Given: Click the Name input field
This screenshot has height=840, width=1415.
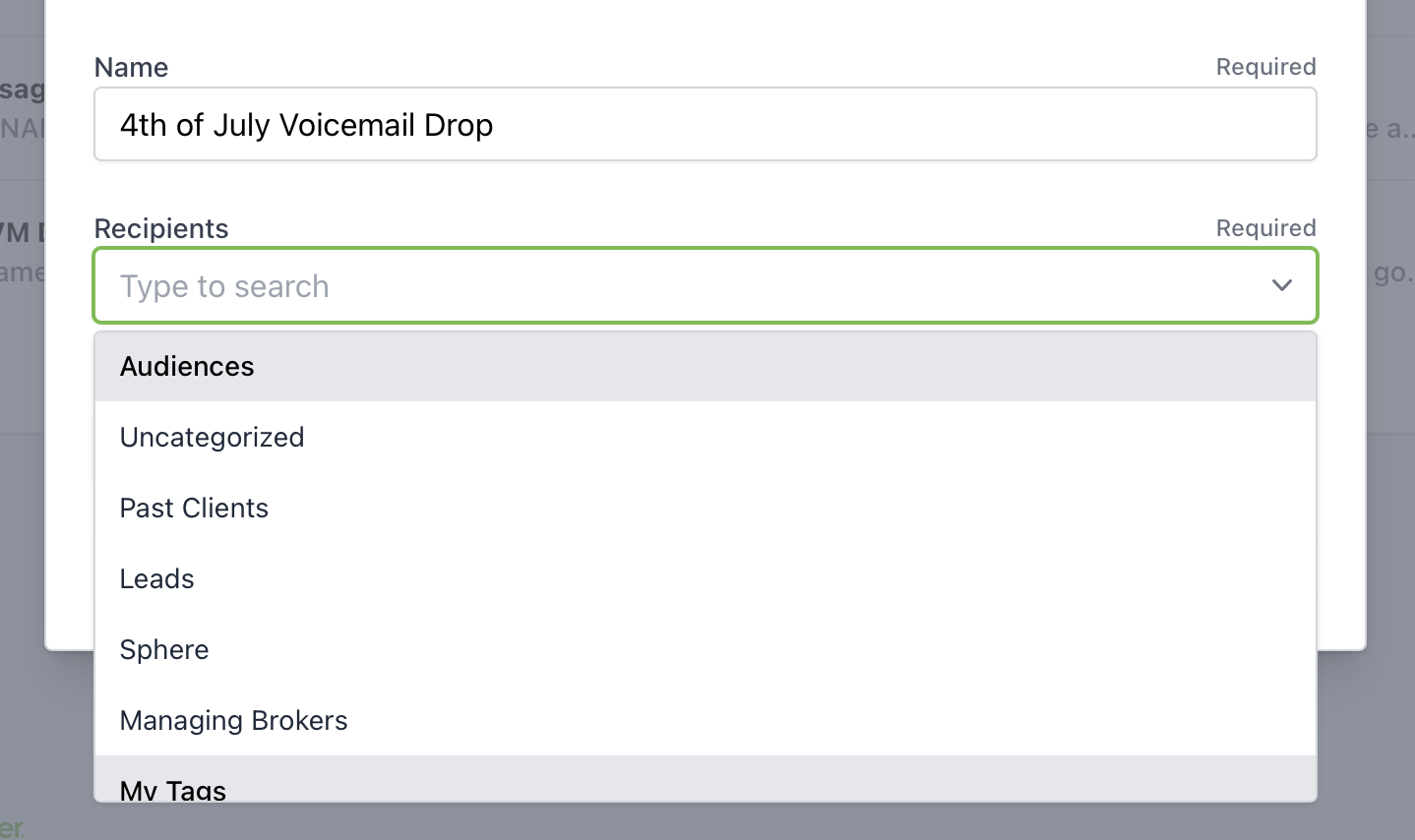Looking at the screenshot, I should 706,124.
